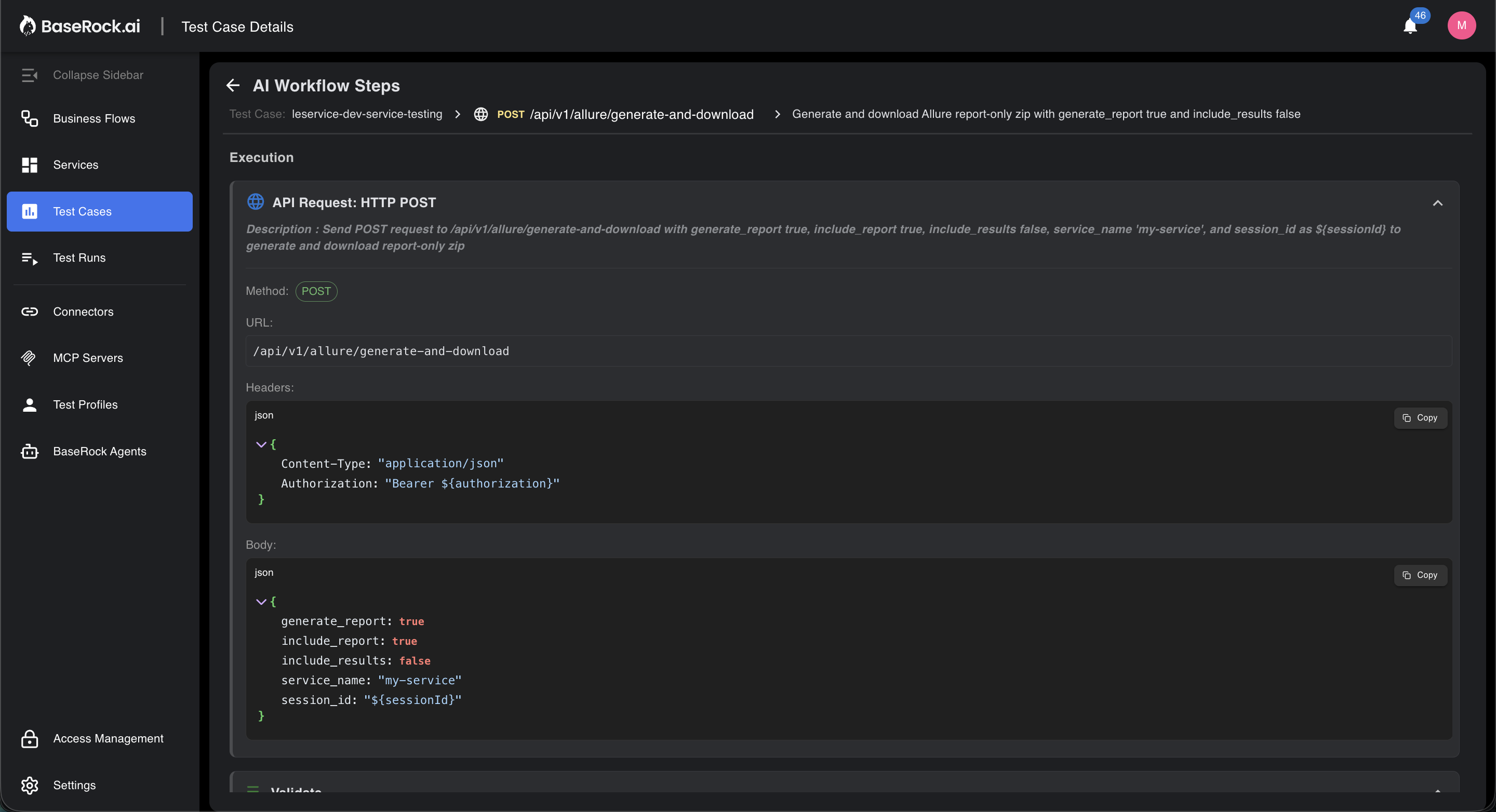Viewport: 1496px width, 812px height.
Task: Collapse the Headers JSON object chevron
Action: (x=261, y=444)
